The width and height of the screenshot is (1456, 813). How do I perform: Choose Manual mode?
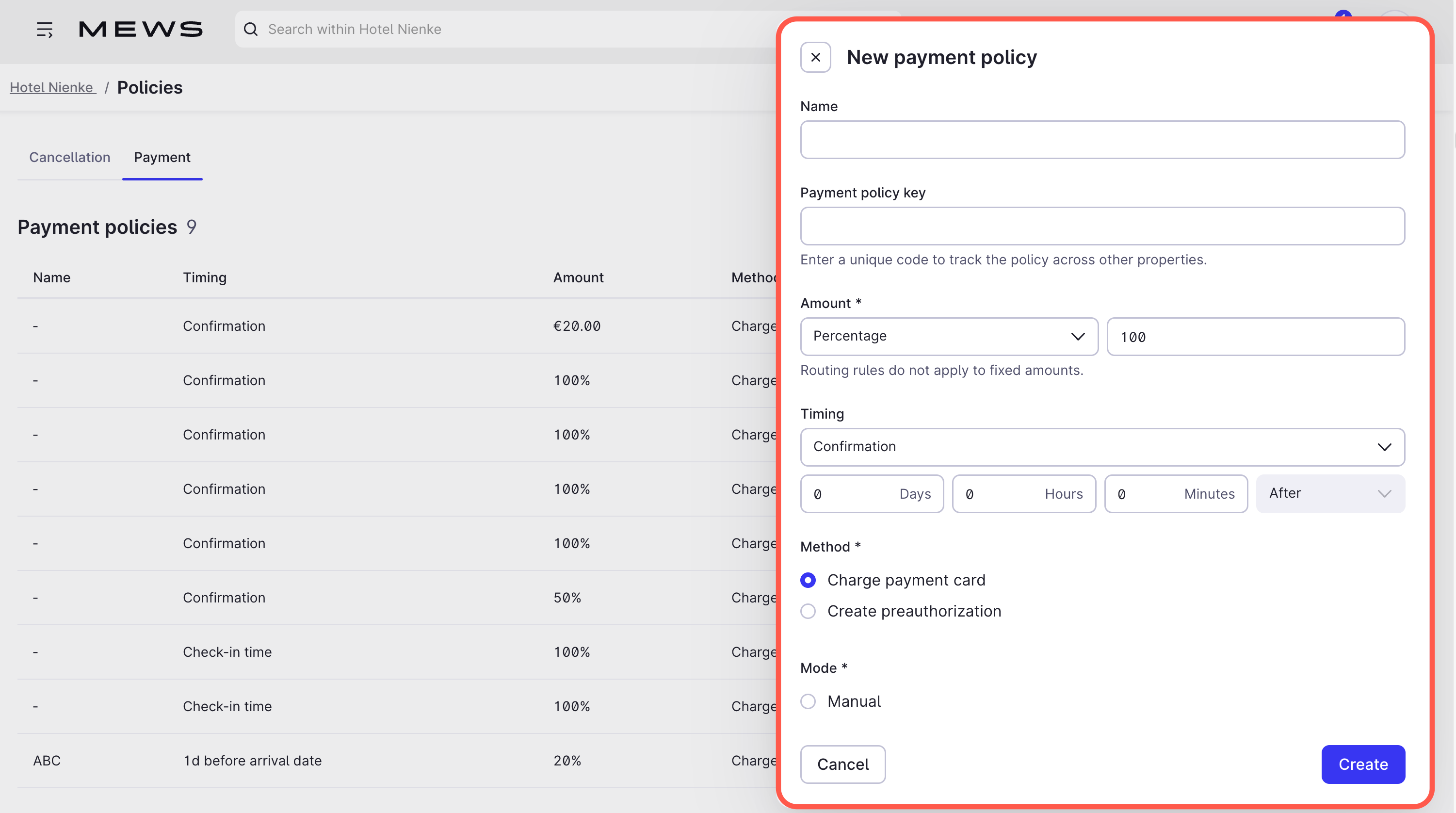point(808,701)
